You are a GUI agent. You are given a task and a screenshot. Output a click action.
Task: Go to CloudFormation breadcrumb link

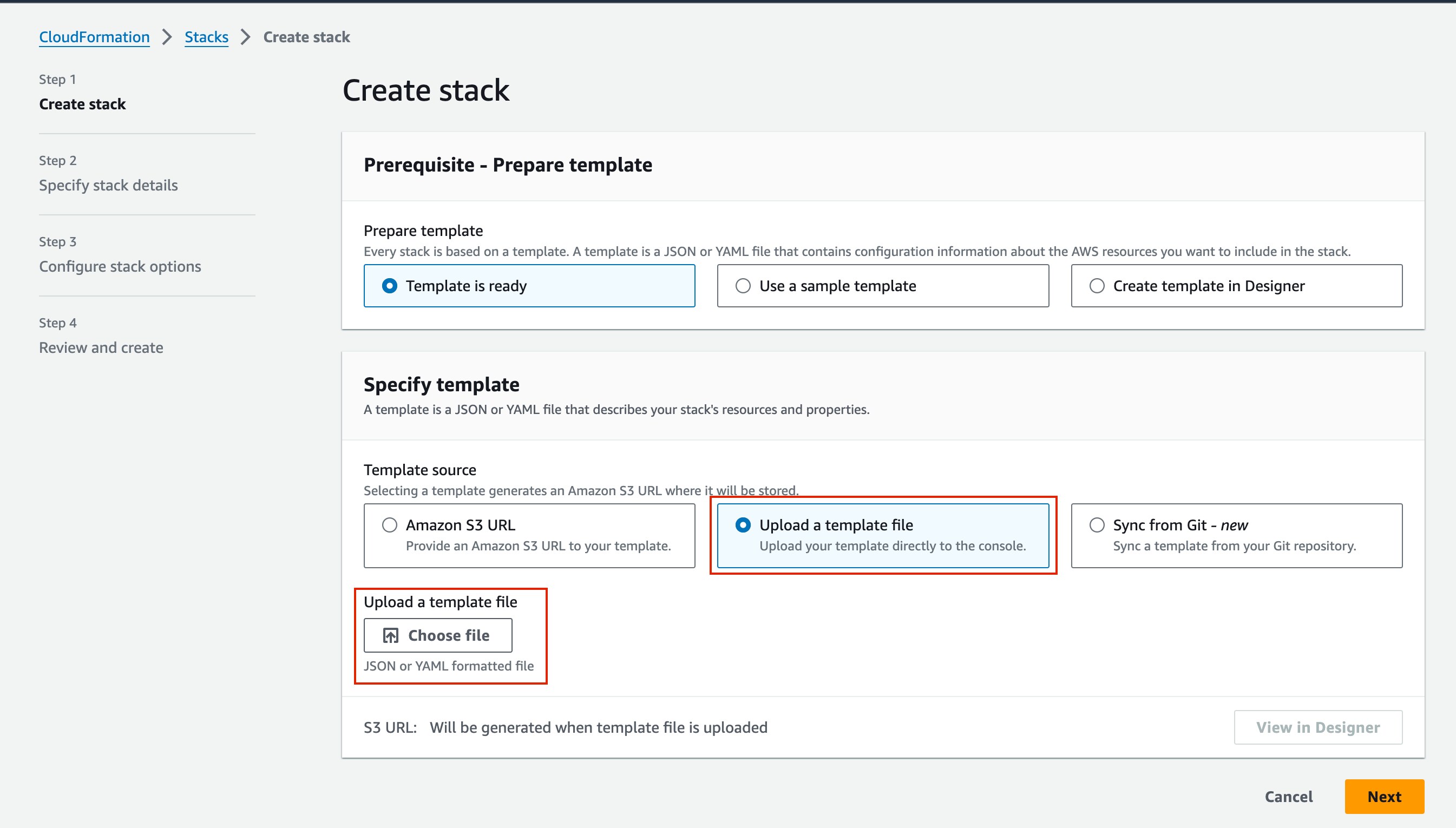94,37
